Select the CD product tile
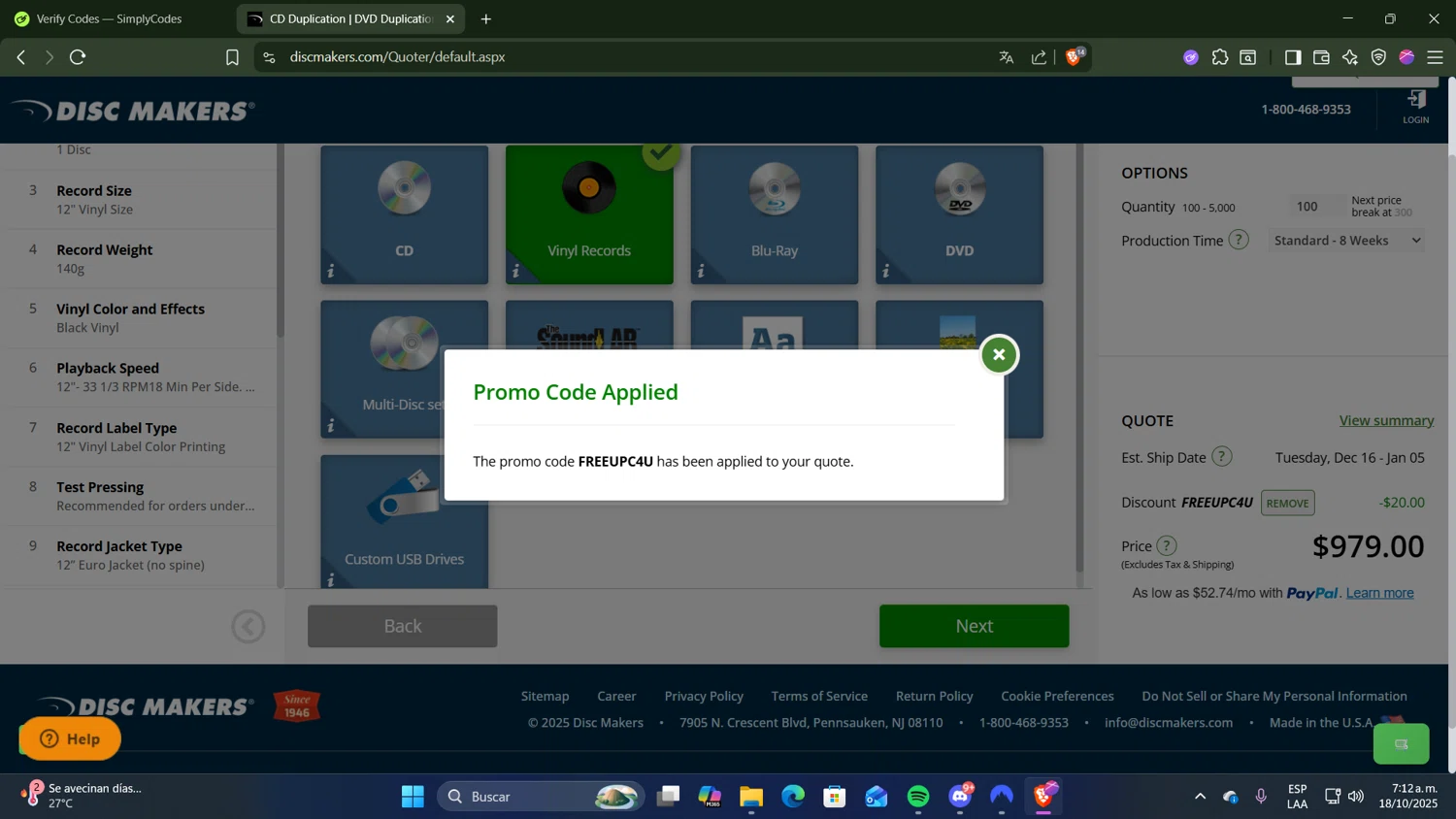The image size is (1456, 819). coord(404,214)
